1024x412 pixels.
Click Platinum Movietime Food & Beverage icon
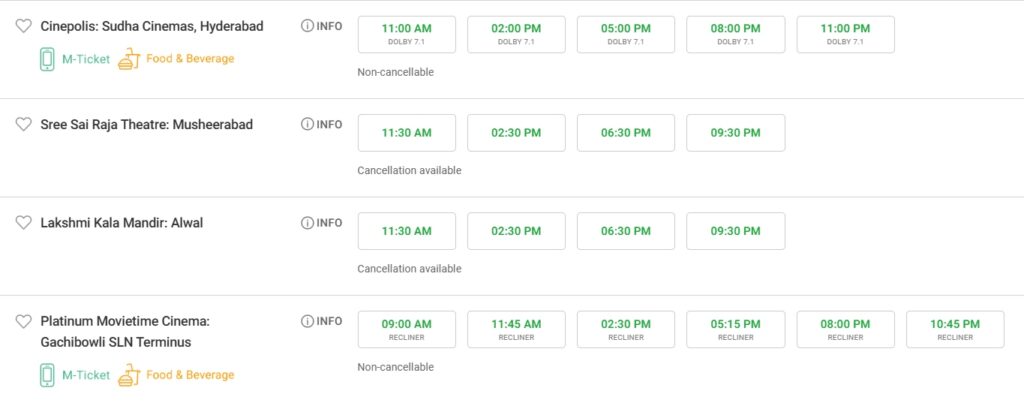point(127,375)
